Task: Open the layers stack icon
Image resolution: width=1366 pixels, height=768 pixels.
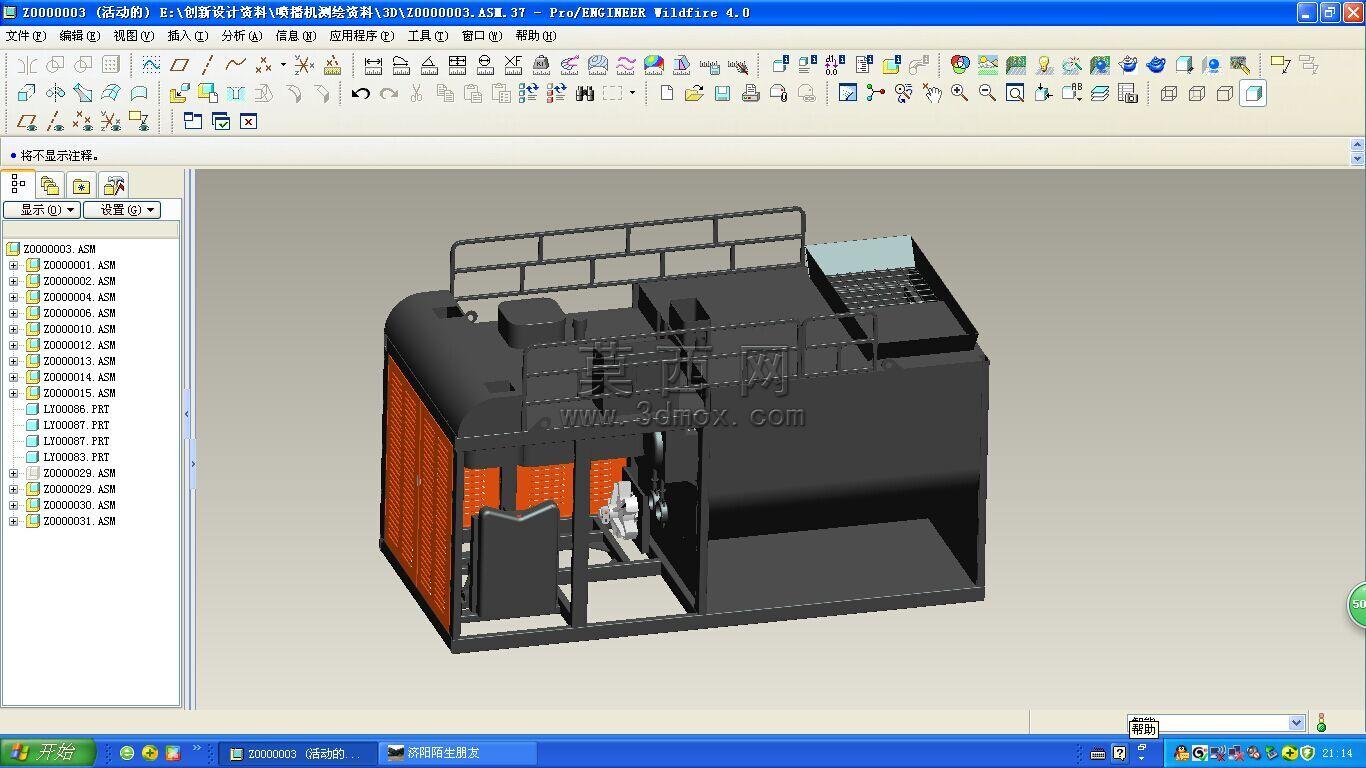Action: click(x=1099, y=93)
